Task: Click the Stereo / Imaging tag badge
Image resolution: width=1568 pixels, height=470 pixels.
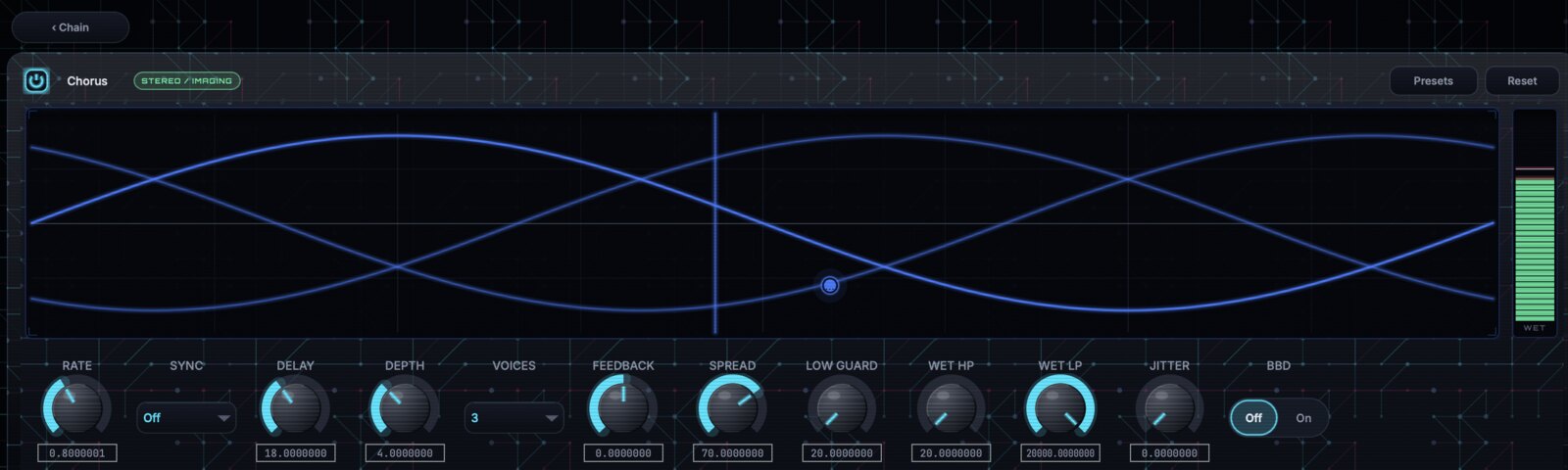Action: point(187,80)
